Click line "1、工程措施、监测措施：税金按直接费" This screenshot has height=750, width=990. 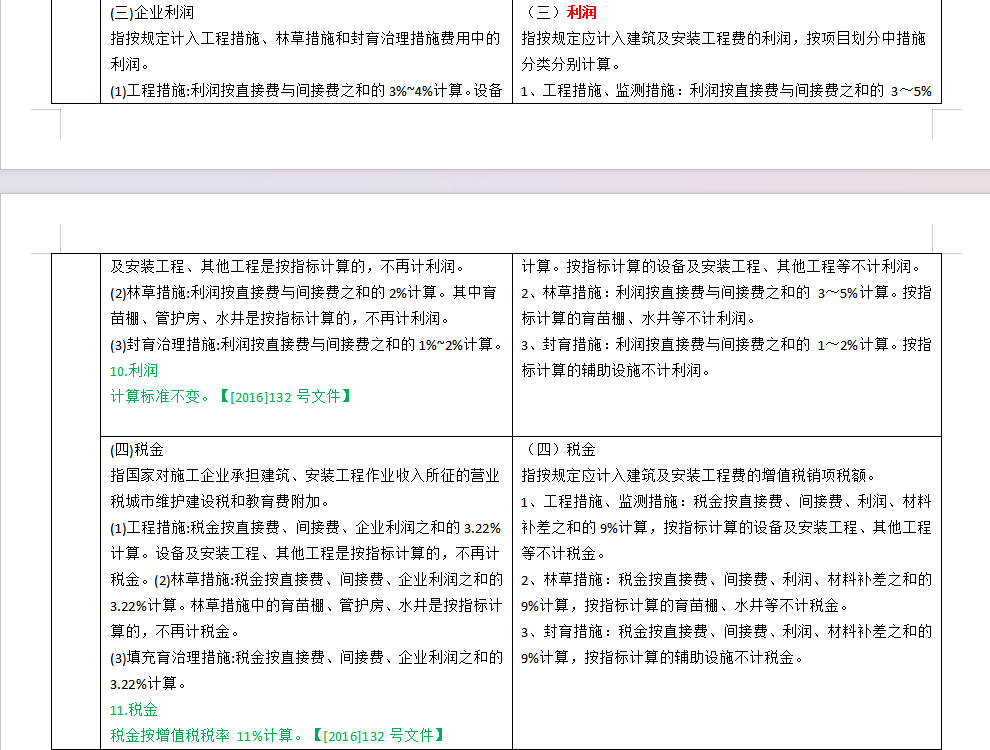coord(725,501)
